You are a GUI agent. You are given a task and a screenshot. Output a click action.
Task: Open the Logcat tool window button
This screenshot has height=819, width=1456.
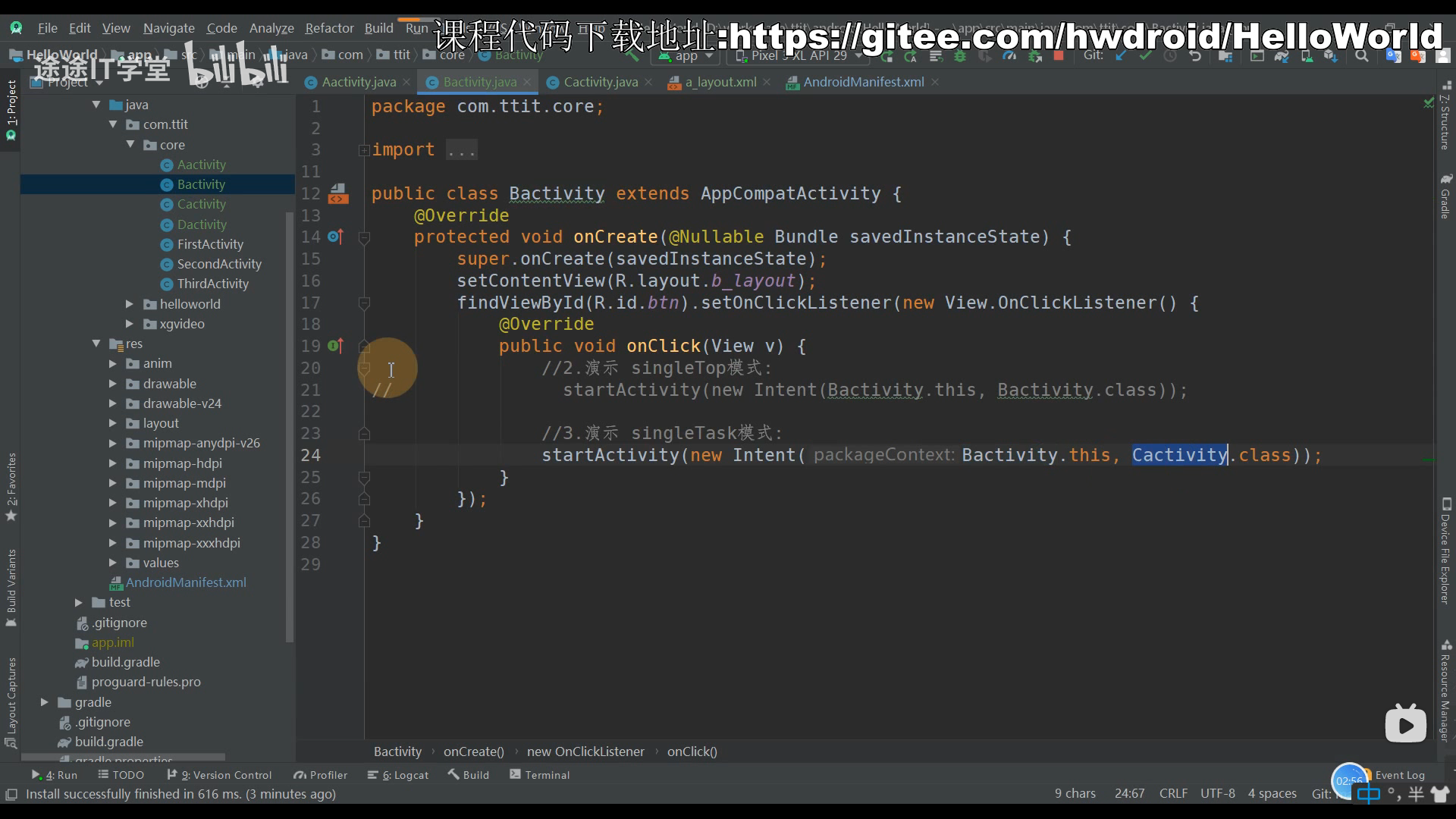pos(398,775)
